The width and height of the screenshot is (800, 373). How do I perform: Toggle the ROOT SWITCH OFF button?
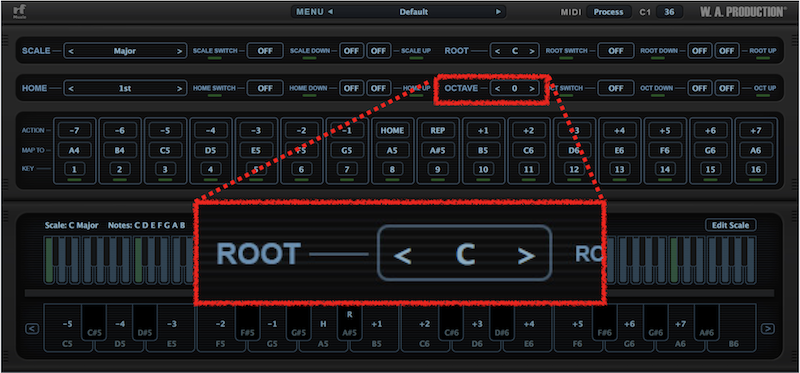coord(616,51)
